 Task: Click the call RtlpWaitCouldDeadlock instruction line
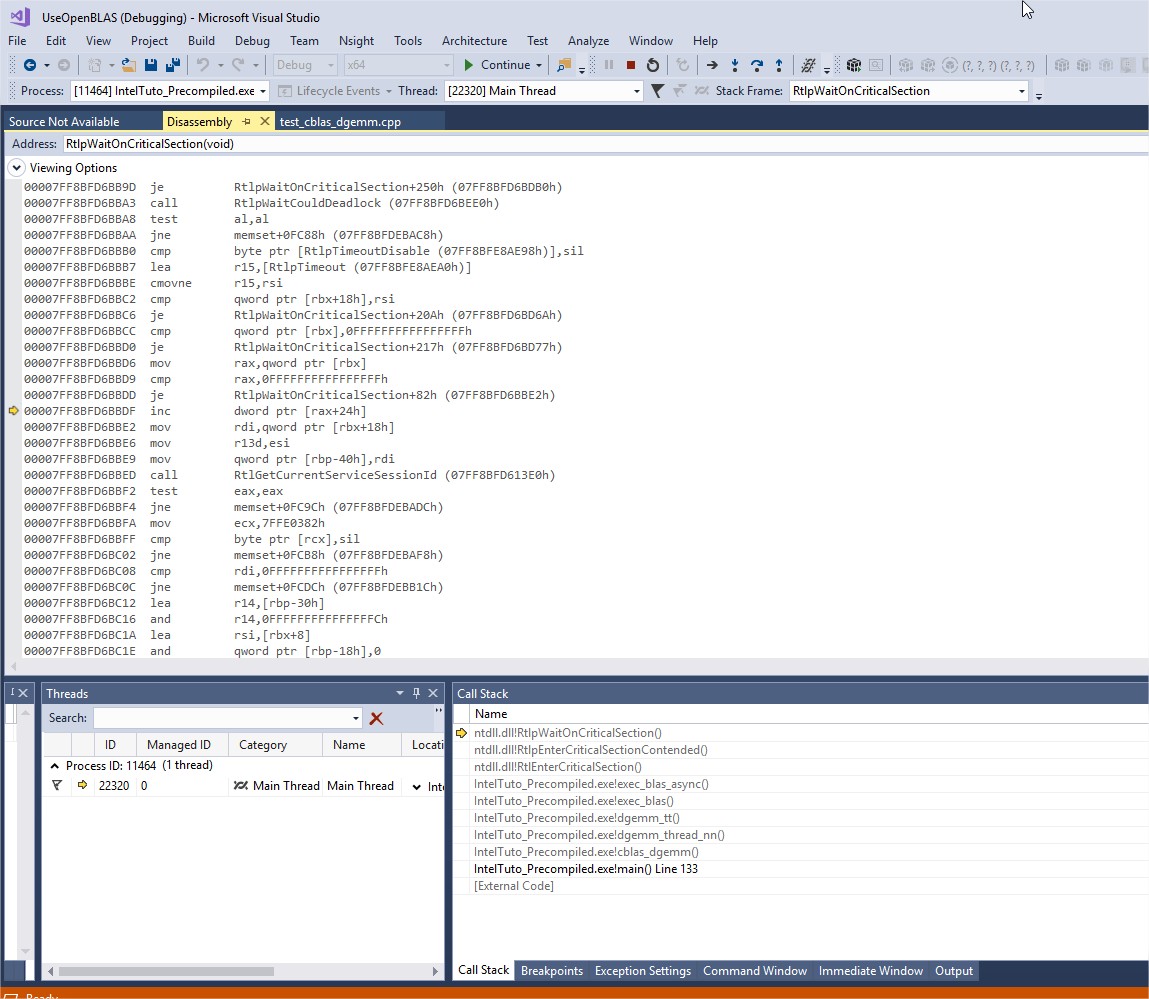click(262, 203)
